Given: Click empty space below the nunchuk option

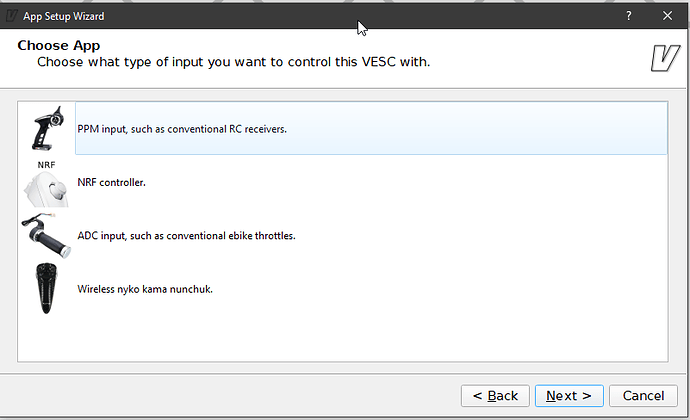Looking at the screenshot, I should click(340, 340).
